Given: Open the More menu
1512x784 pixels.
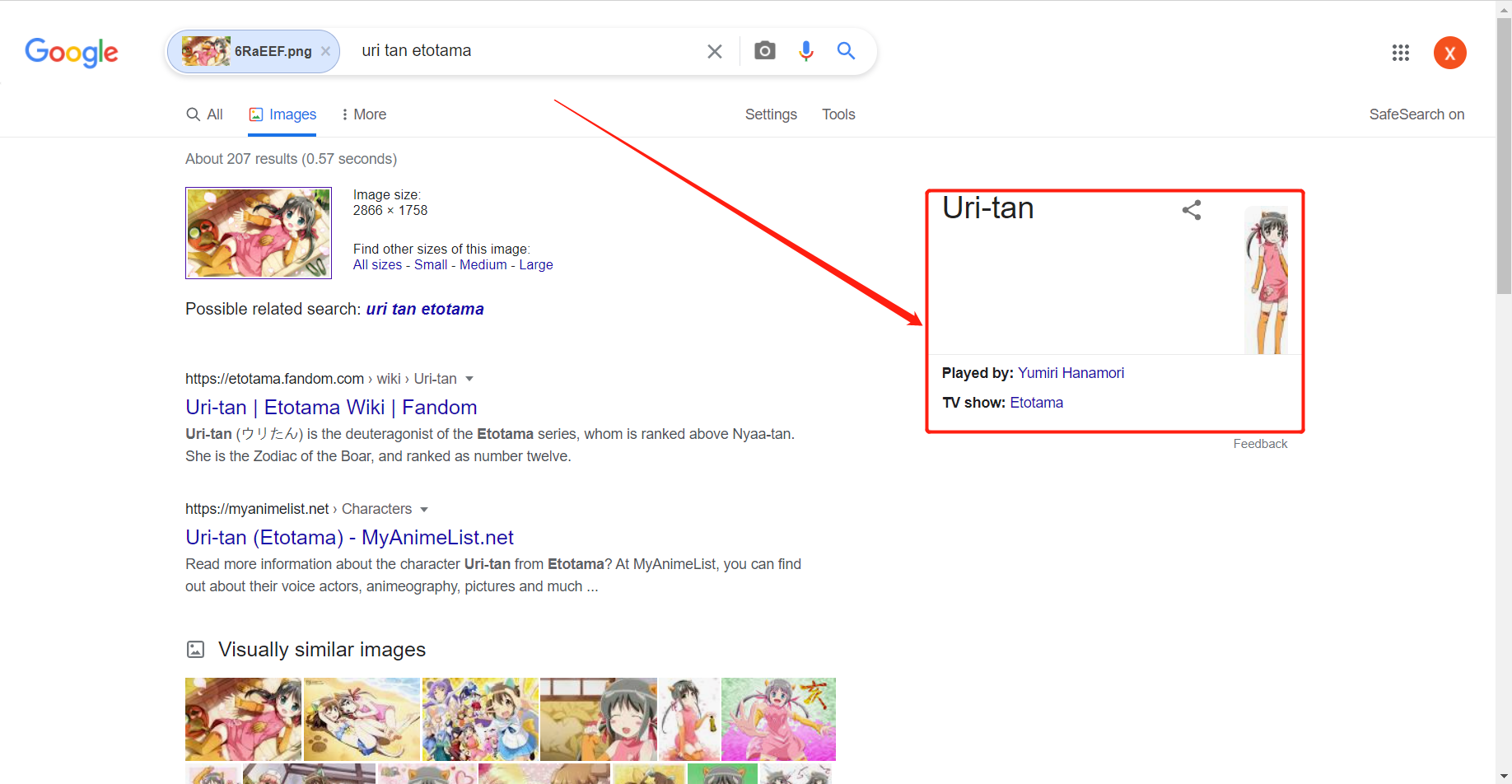Looking at the screenshot, I should (x=364, y=114).
